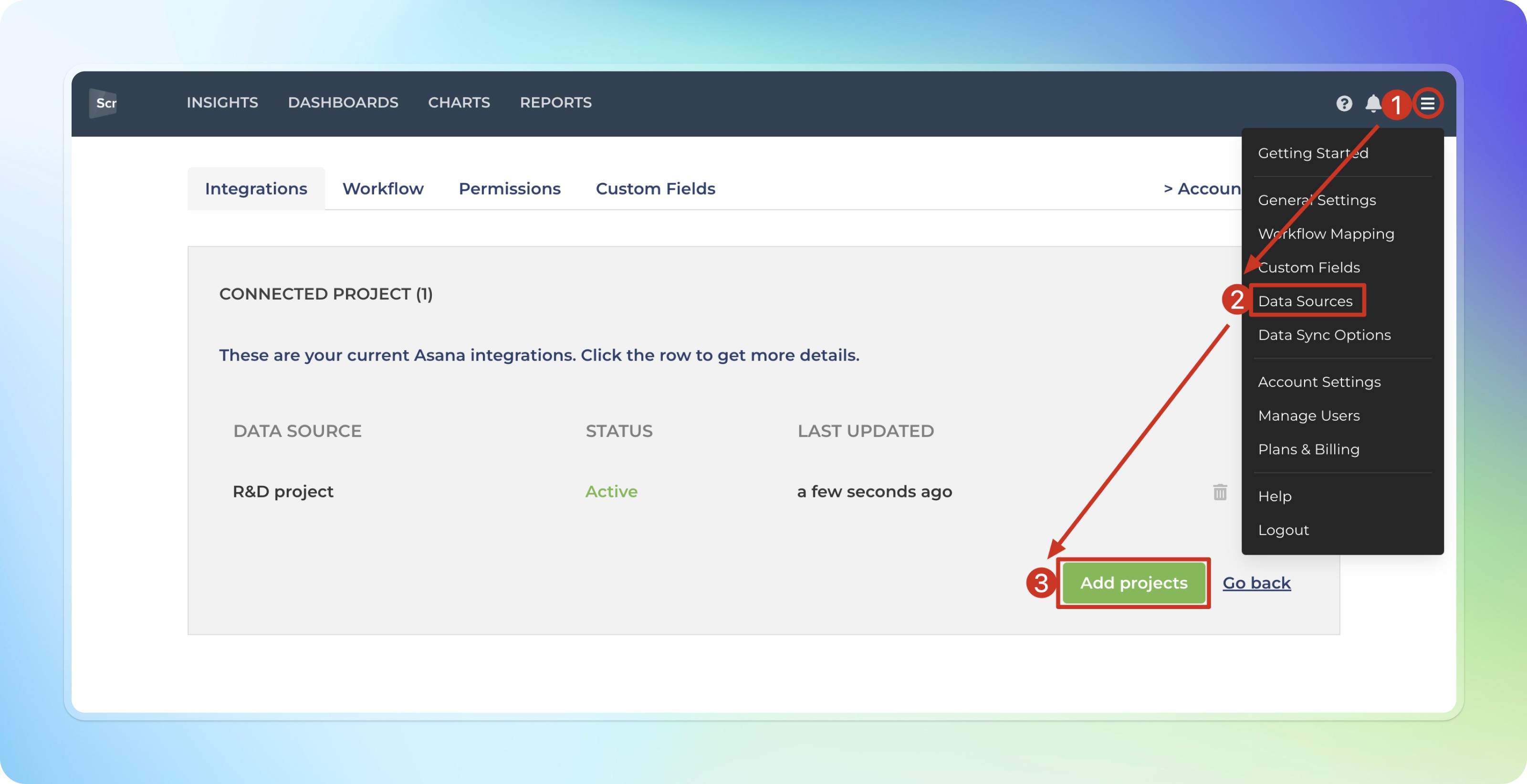The width and height of the screenshot is (1527, 784).
Task: Open Plans & Billing menu item
Action: click(x=1308, y=449)
